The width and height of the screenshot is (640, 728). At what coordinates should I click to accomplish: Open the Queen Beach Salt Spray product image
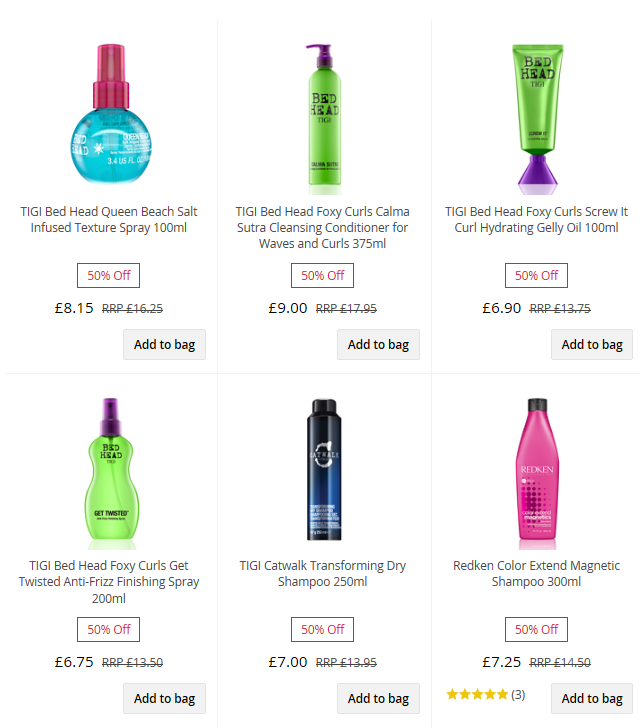pyautogui.click(x=111, y=115)
